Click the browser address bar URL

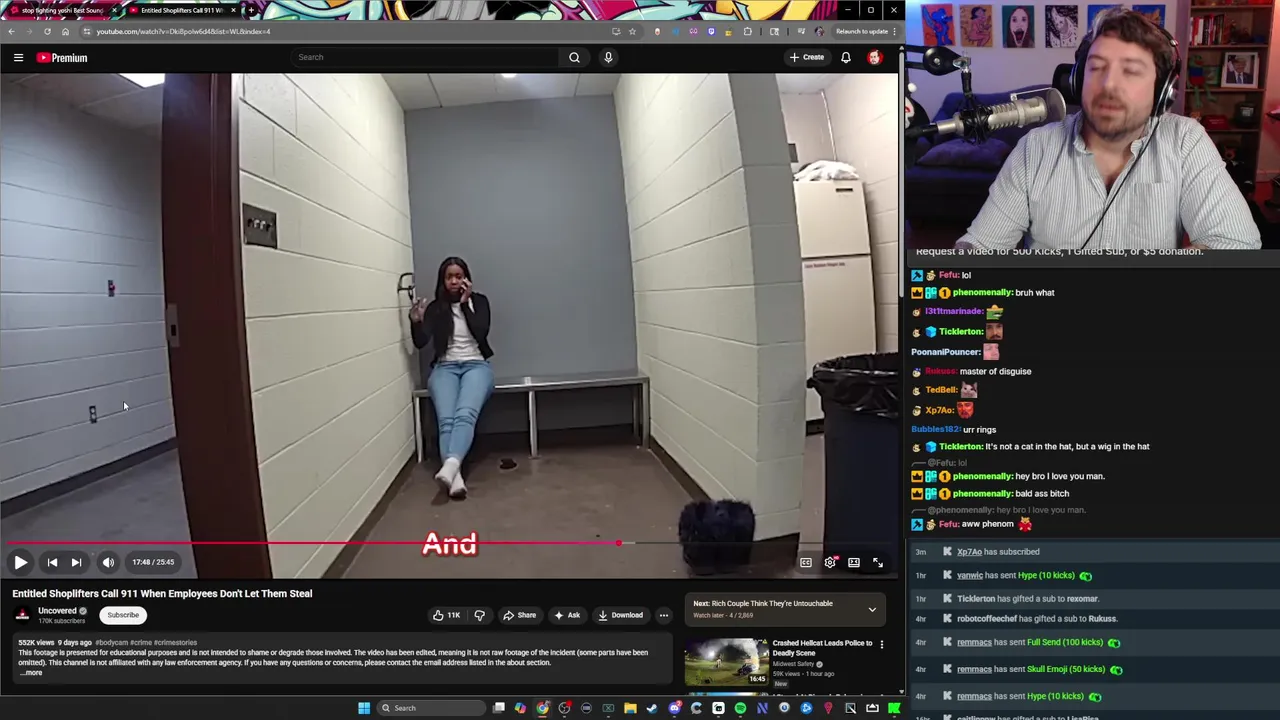point(183,31)
